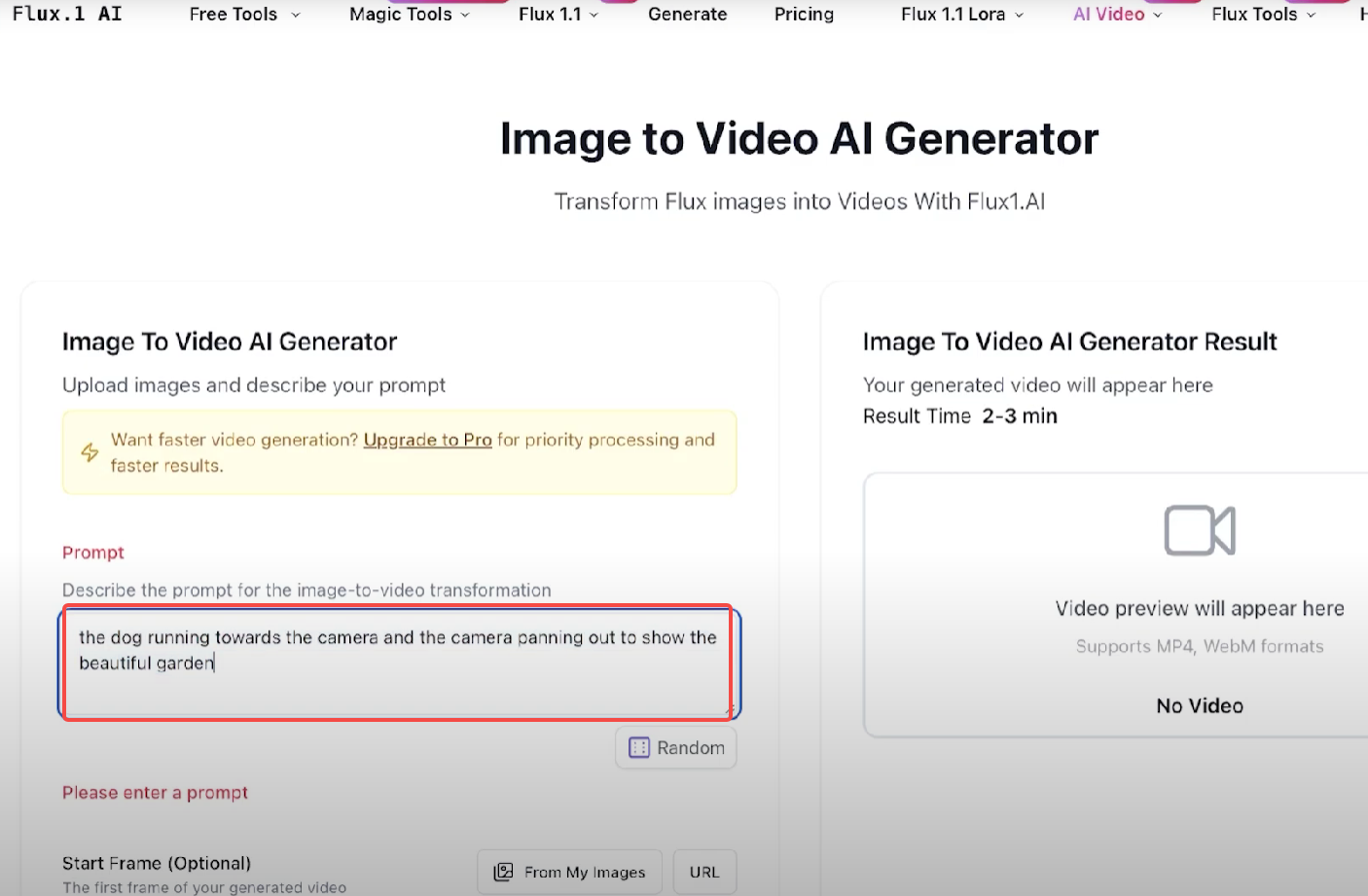The height and width of the screenshot is (896, 1368).
Task: Click the Flux.1 AI logo
Action: 65,14
